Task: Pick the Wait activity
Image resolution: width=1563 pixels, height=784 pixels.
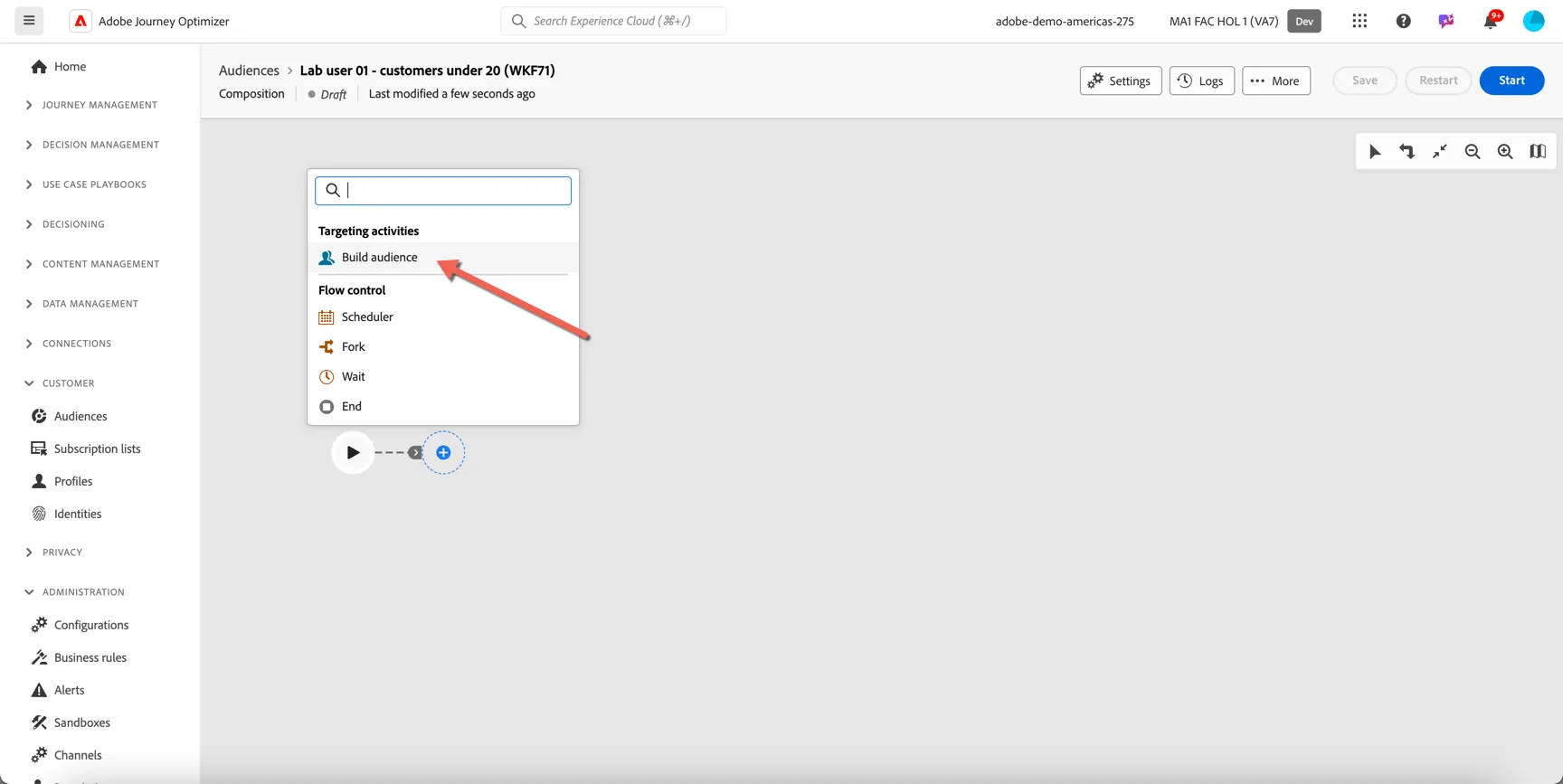Action: 443,377
